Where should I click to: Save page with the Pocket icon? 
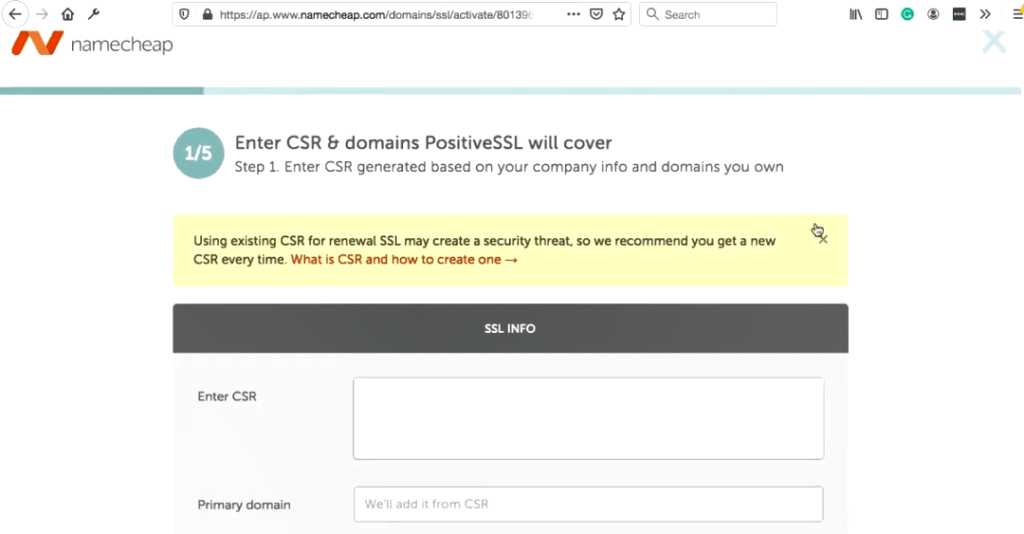[x=596, y=14]
